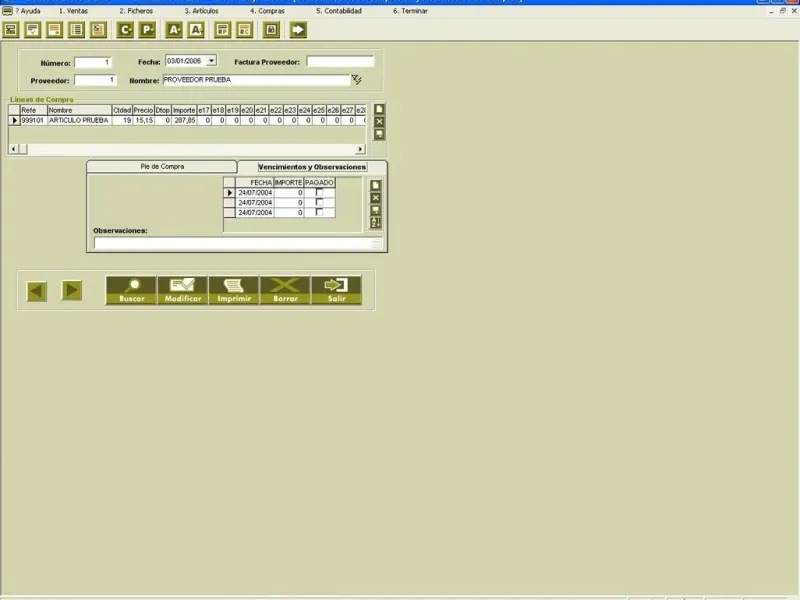
Task: Delete vencimiento with X icon
Action: 376,198
